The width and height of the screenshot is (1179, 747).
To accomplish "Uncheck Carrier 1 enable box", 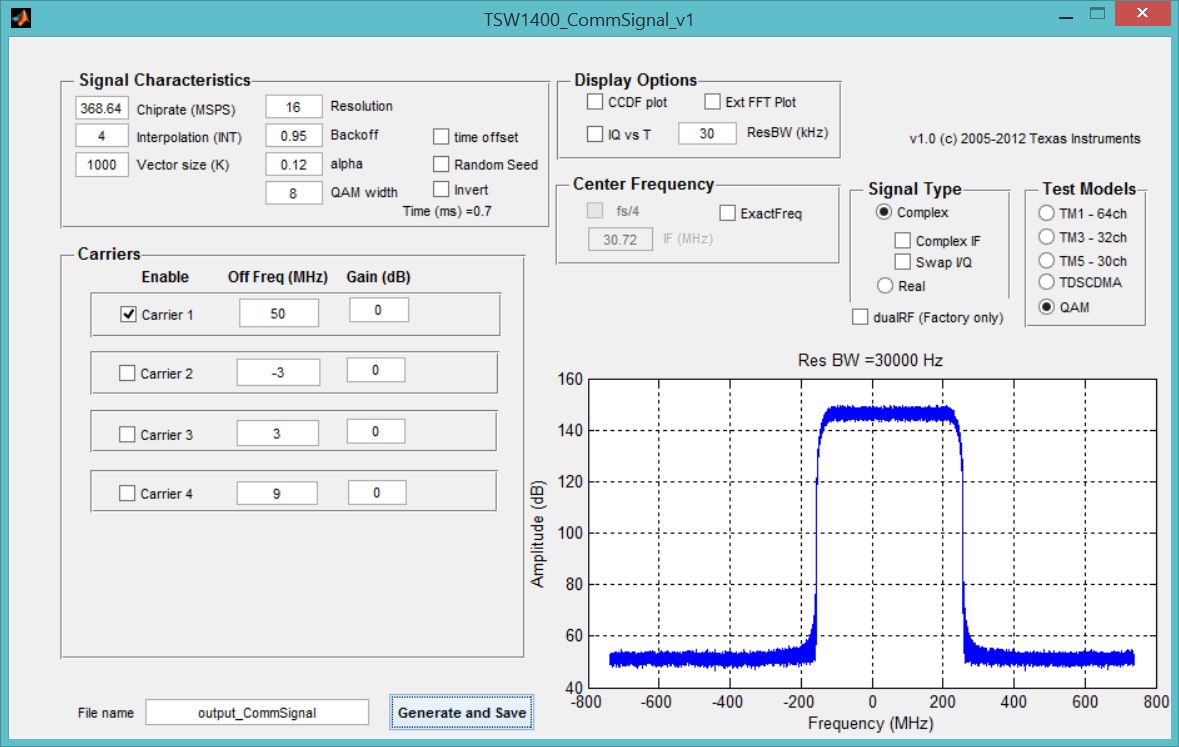I will (129, 314).
